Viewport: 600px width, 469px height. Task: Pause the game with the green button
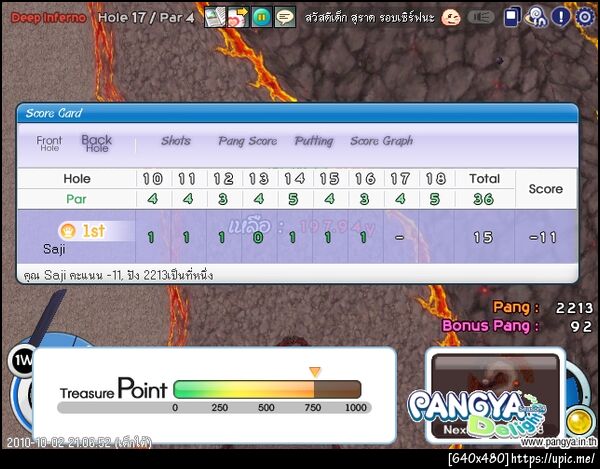click(262, 17)
